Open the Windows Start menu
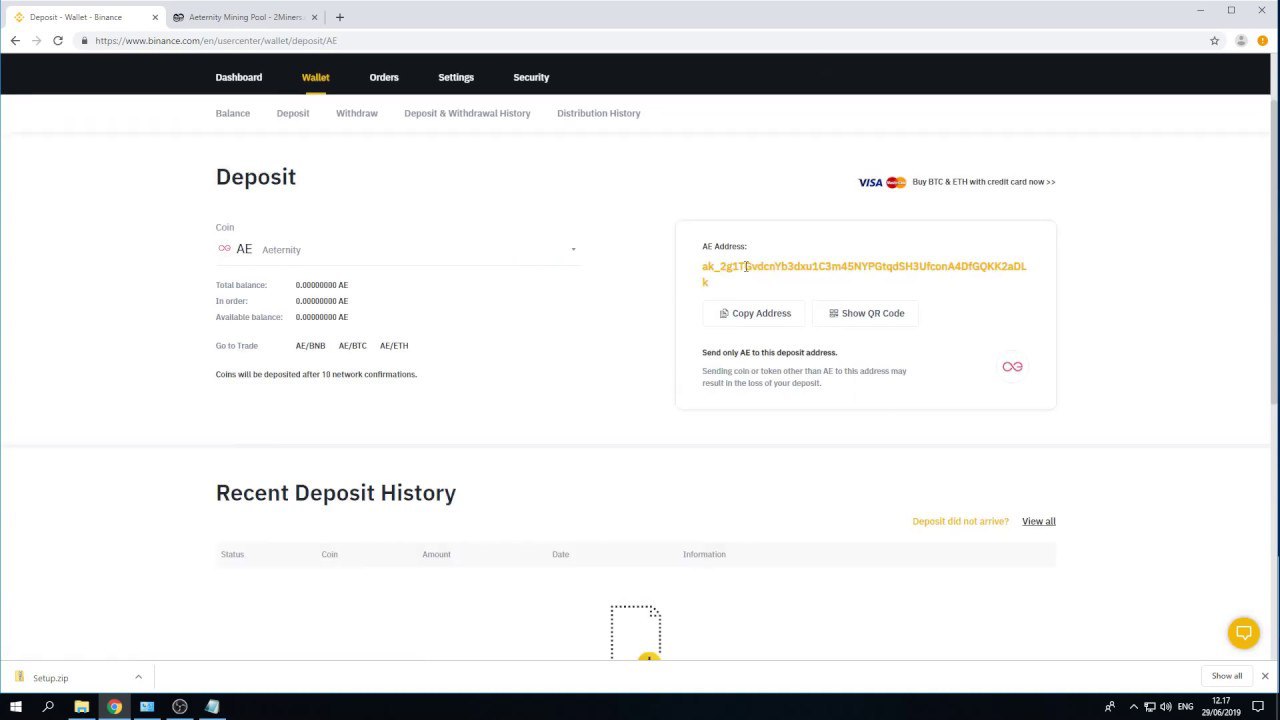 (16, 707)
